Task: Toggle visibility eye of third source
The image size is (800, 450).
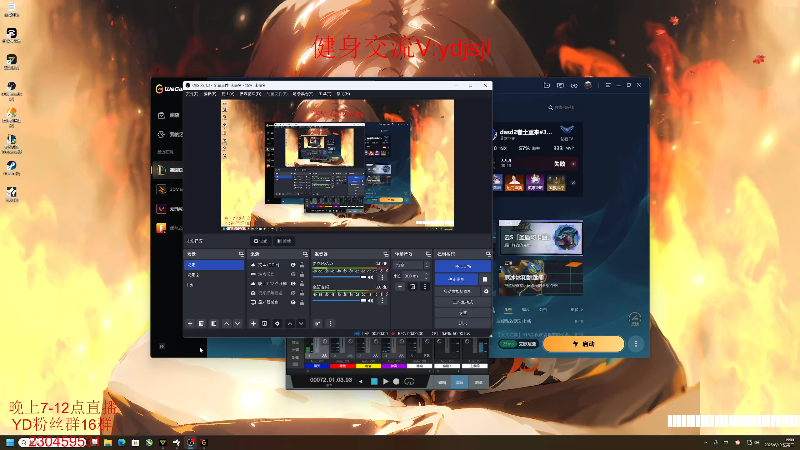Action: 293,284
